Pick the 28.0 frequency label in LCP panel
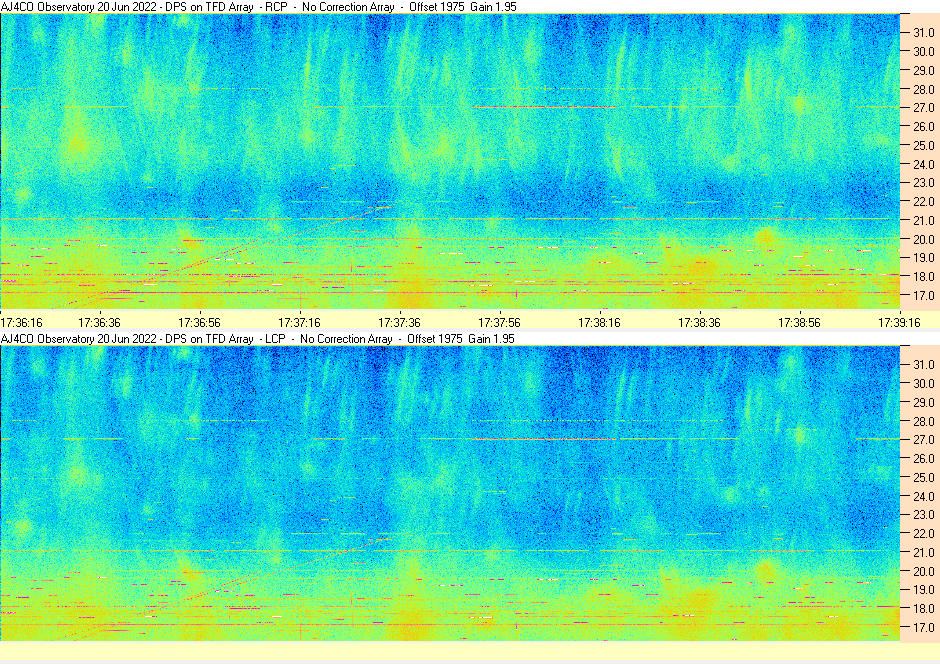The image size is (940, 664). click(924, 421)
